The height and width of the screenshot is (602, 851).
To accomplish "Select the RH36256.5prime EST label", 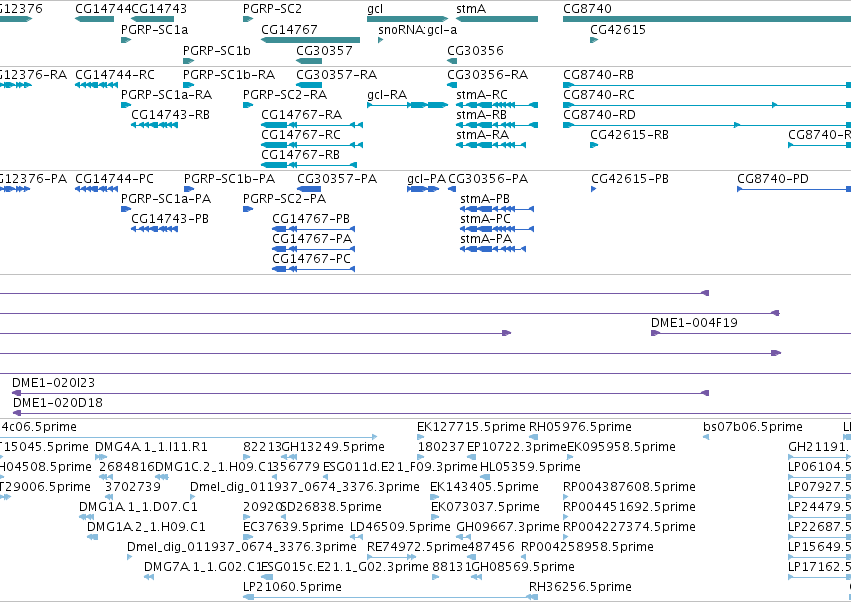I will [x=580, y=587].
